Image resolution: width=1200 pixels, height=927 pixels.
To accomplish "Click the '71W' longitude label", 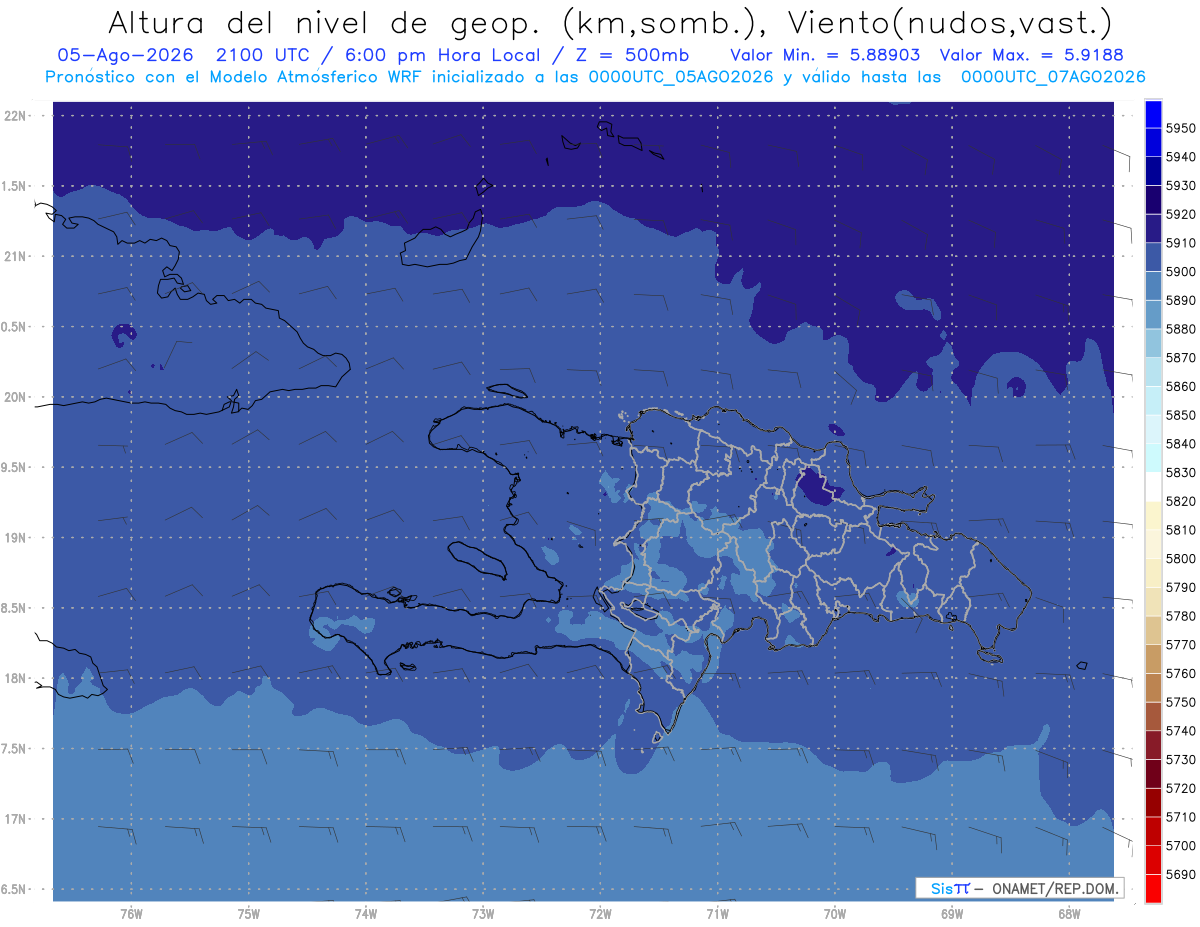I will pyautogui.click(x=718, y=914).
